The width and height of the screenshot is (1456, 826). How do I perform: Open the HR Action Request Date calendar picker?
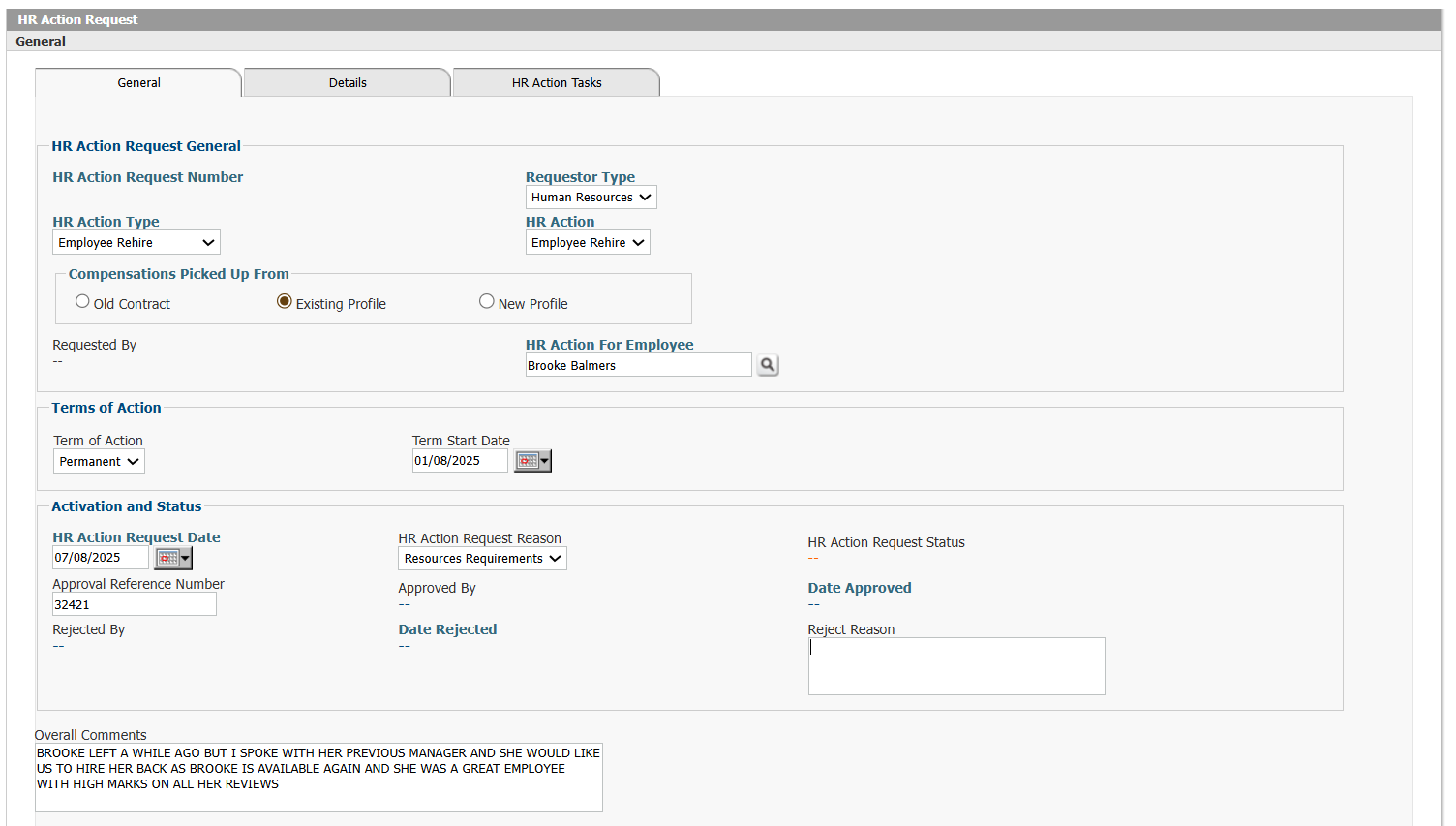point(173,558)
